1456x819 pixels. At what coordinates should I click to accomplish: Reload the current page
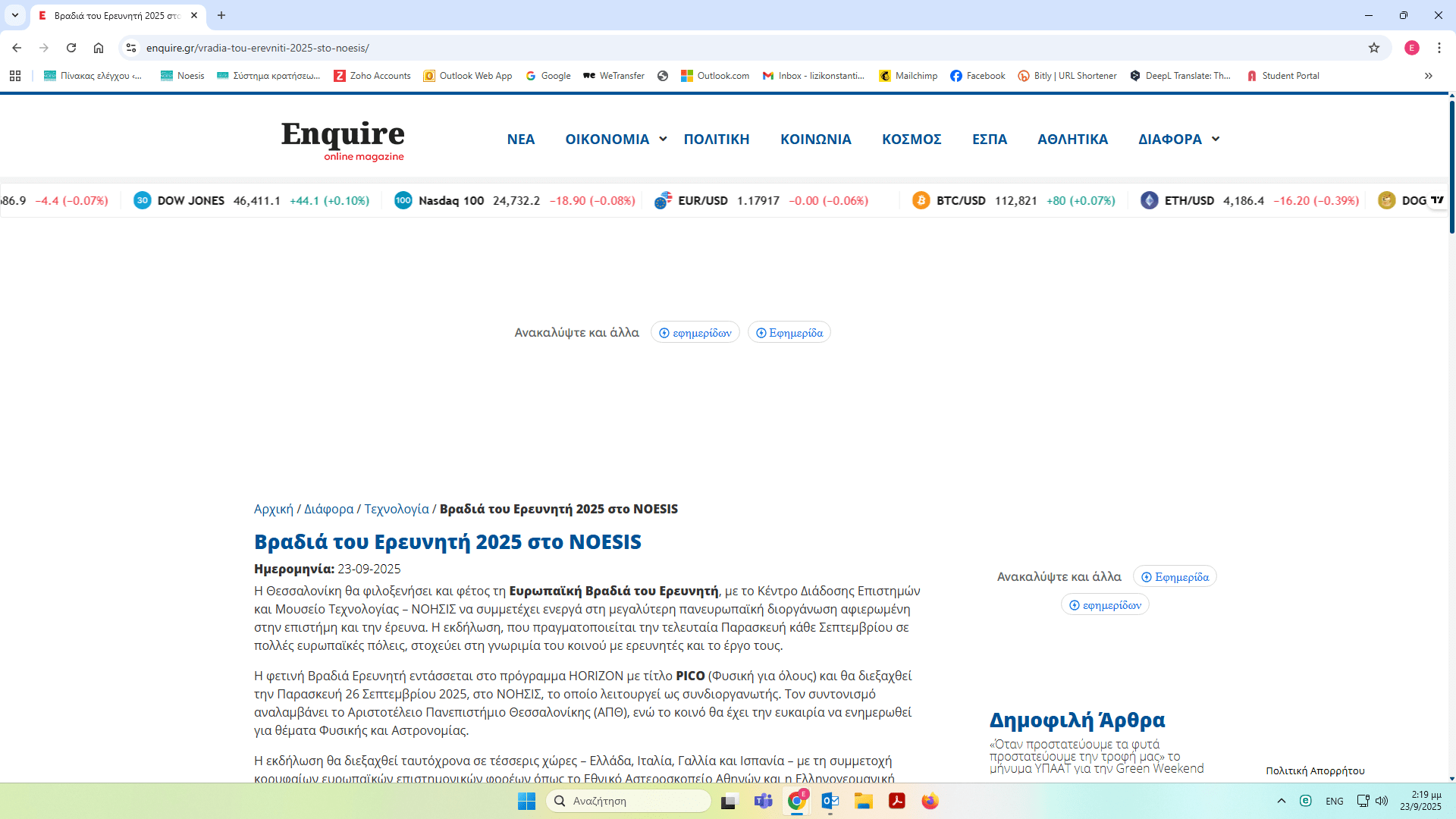[x=71, y=48]
